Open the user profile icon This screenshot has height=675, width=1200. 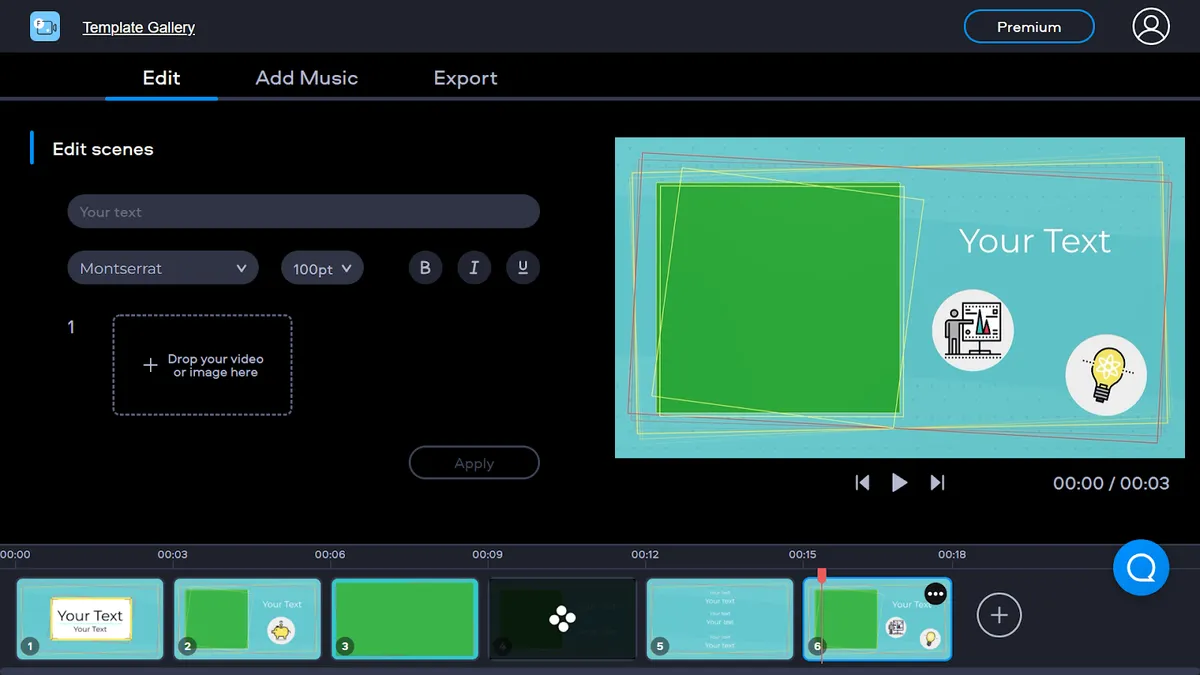(1151, 26)
